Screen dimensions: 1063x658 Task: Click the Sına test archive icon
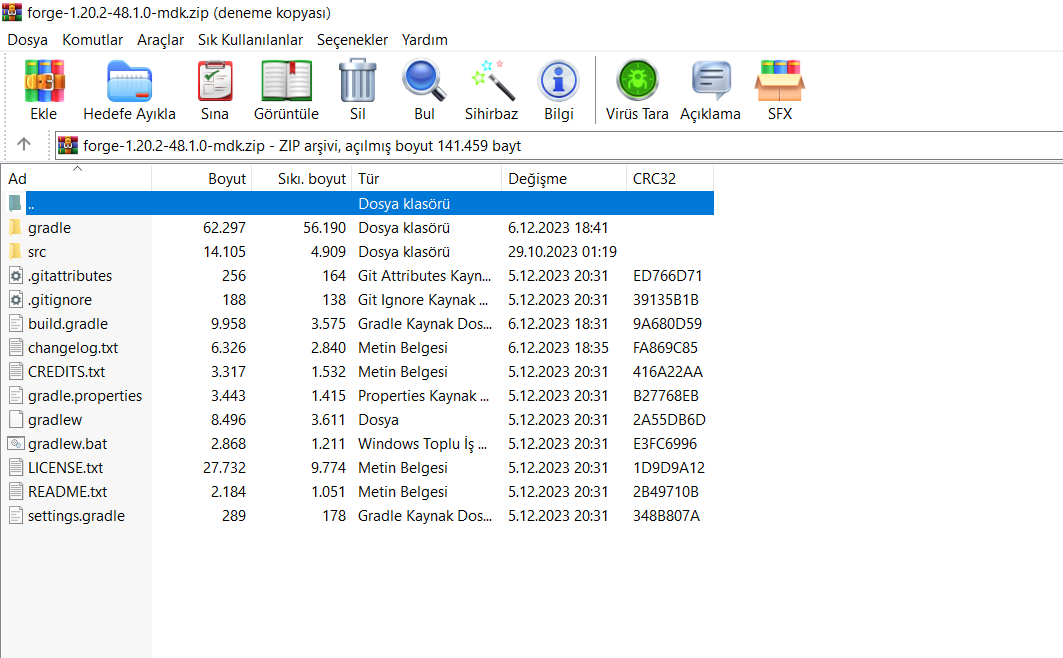[215, 81]
